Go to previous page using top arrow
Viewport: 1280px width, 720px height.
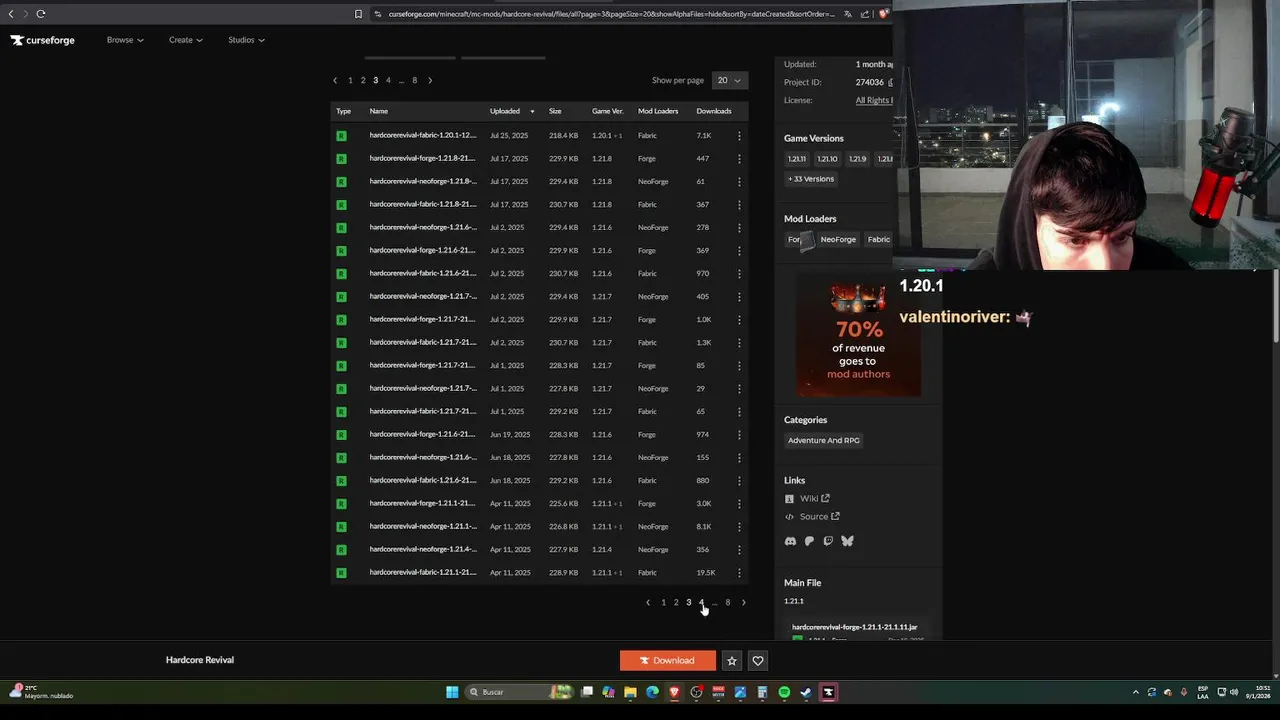pyautogui.click(x=335, y=80)
